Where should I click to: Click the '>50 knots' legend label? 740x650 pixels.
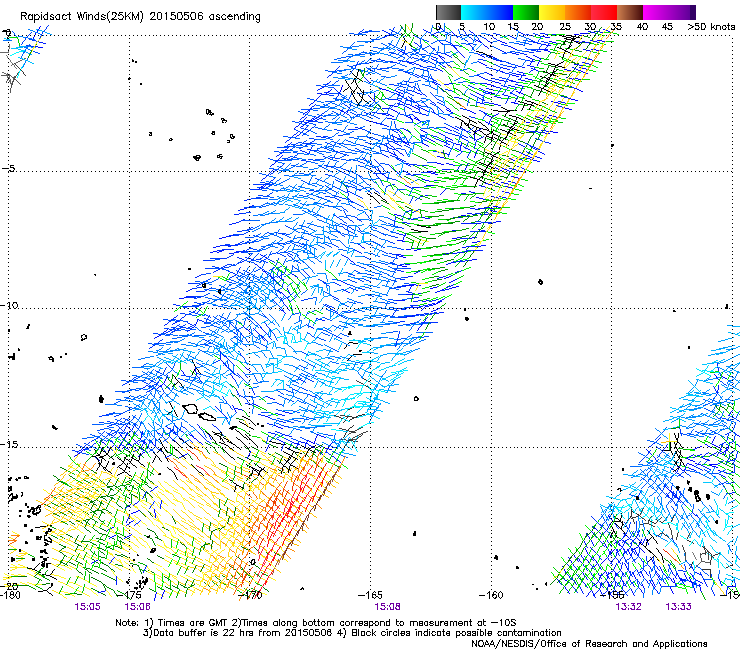point(711,27)
